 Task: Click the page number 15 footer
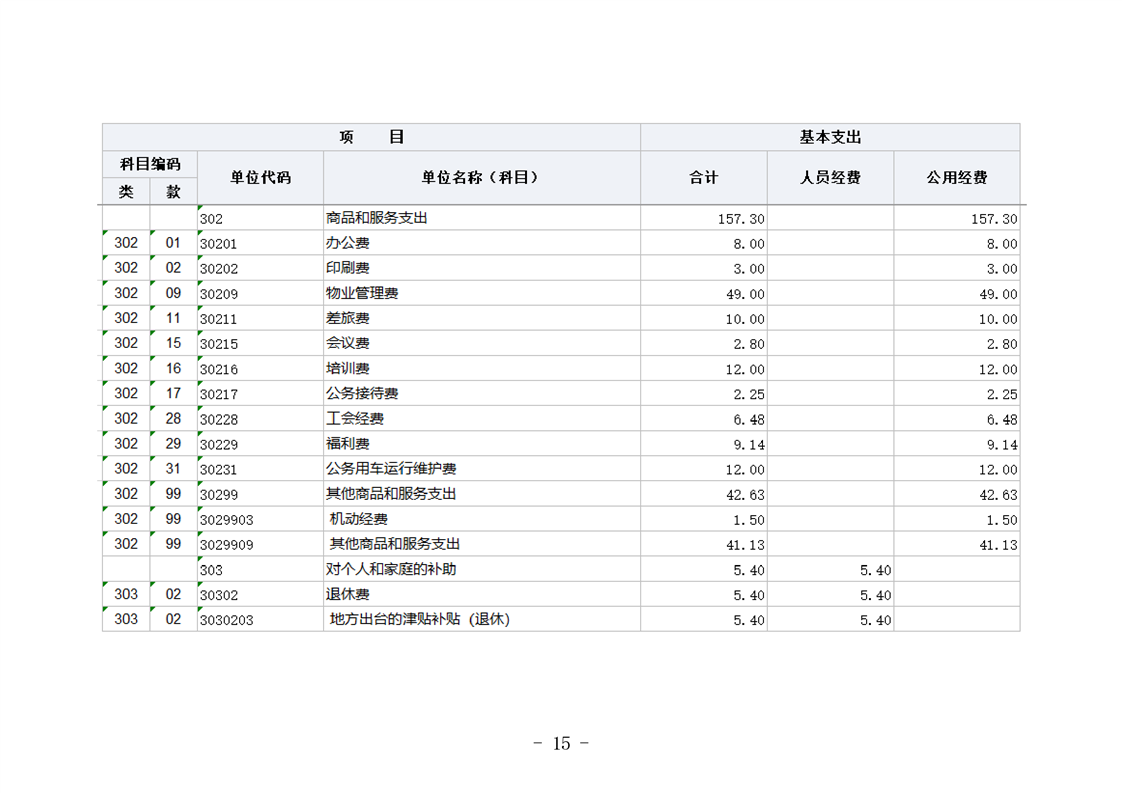561,744
